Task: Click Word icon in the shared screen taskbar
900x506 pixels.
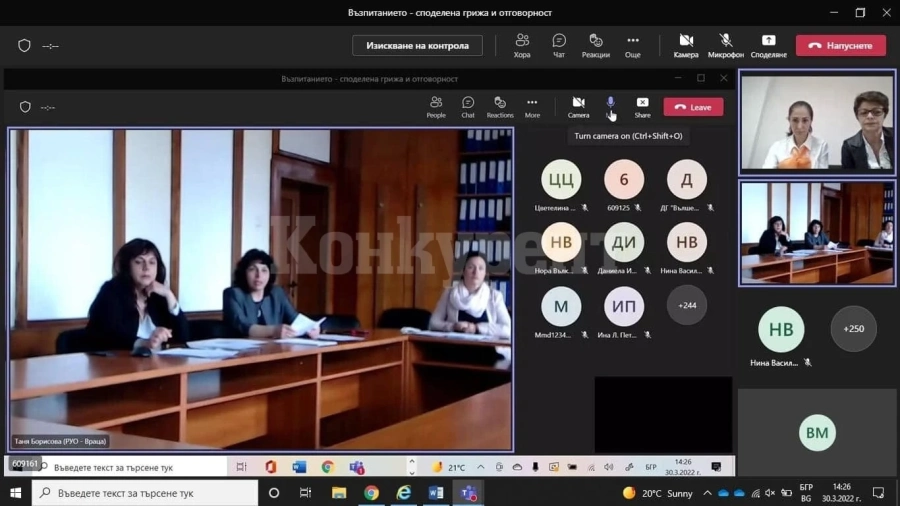Action: (x=299, y=467)
